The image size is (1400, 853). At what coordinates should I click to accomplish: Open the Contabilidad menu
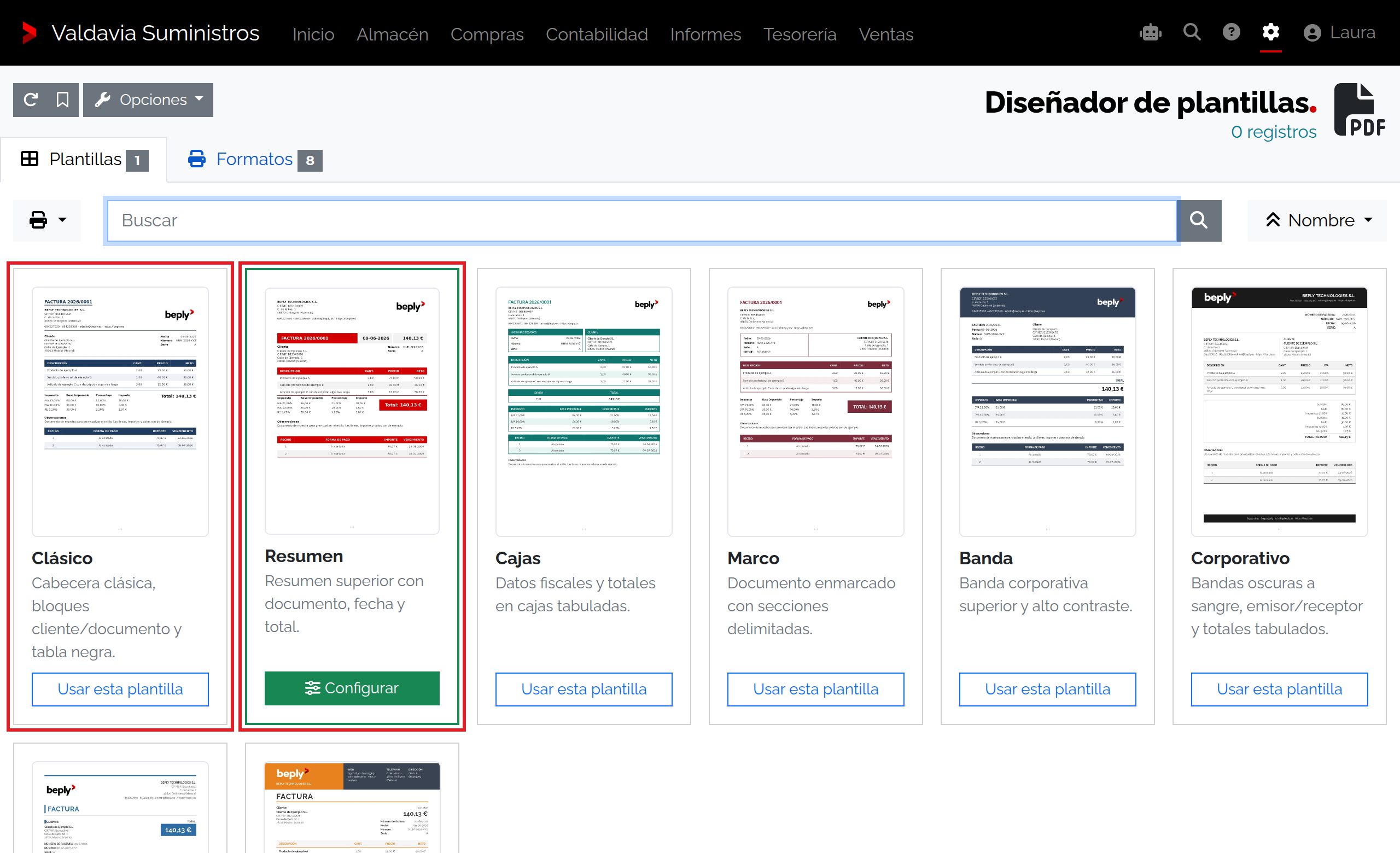[x=597, y=34]
